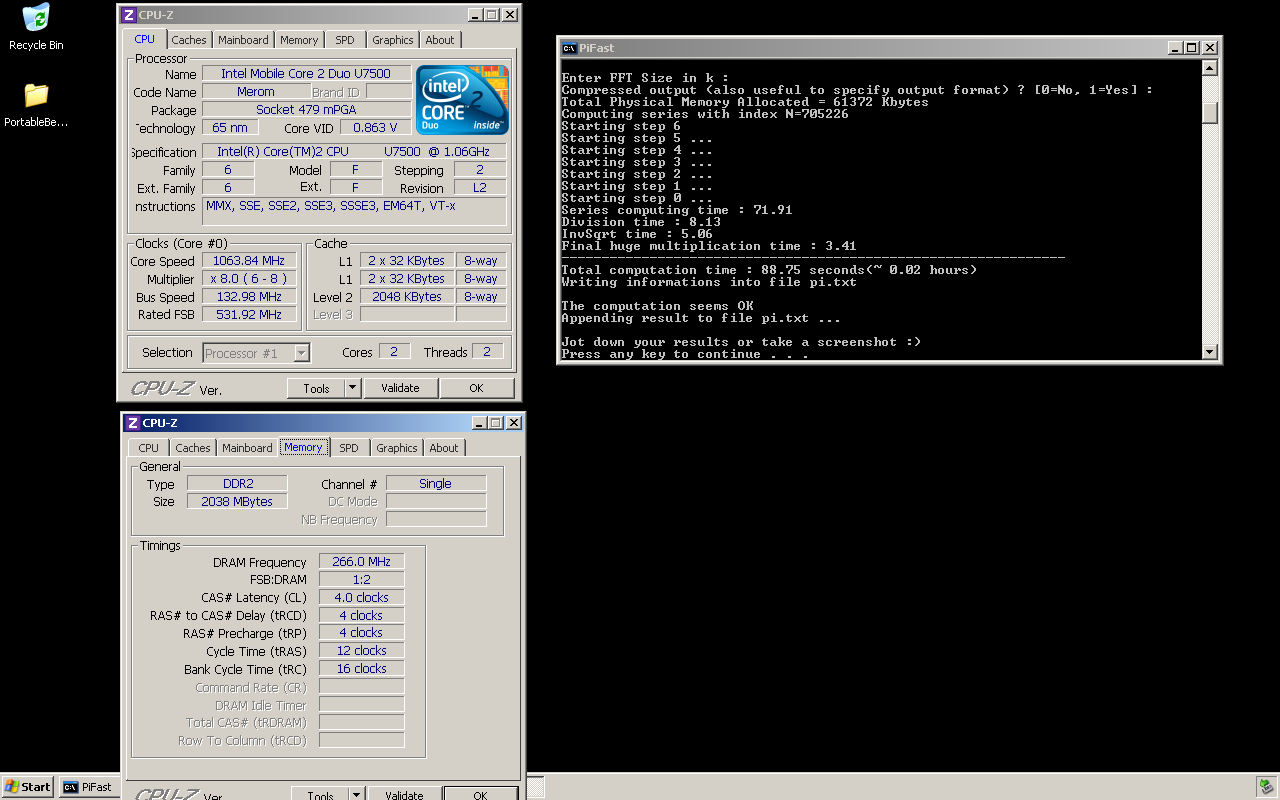Viewport: 1280px width, 800px height.
Task: Open the Start menu
Action: click(x=28, y=787)
